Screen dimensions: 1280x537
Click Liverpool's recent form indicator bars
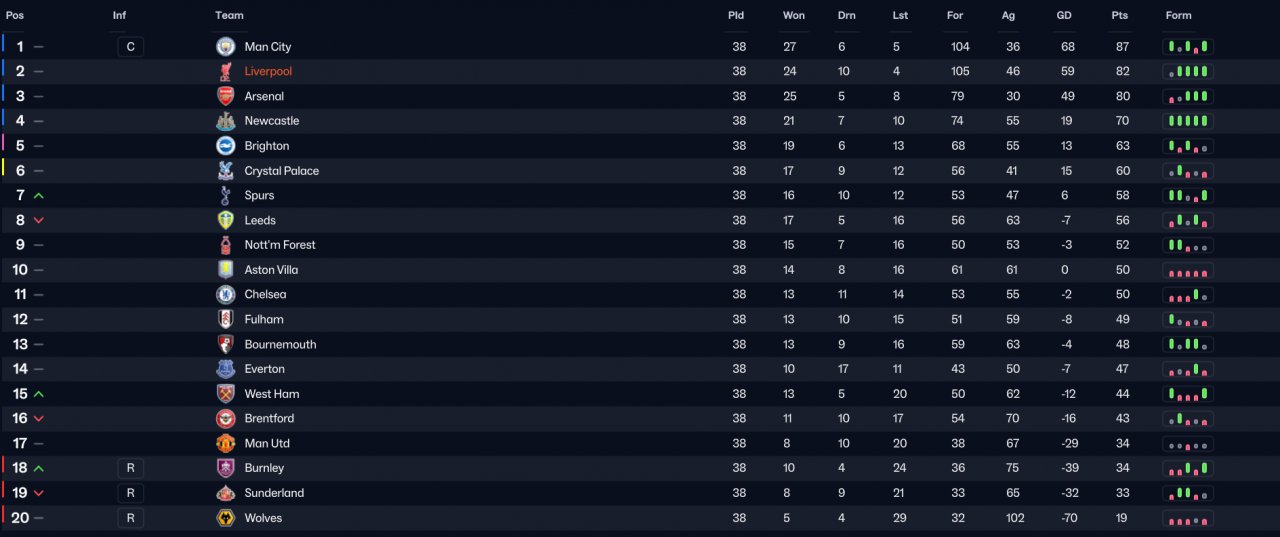tap(1188, 72)
